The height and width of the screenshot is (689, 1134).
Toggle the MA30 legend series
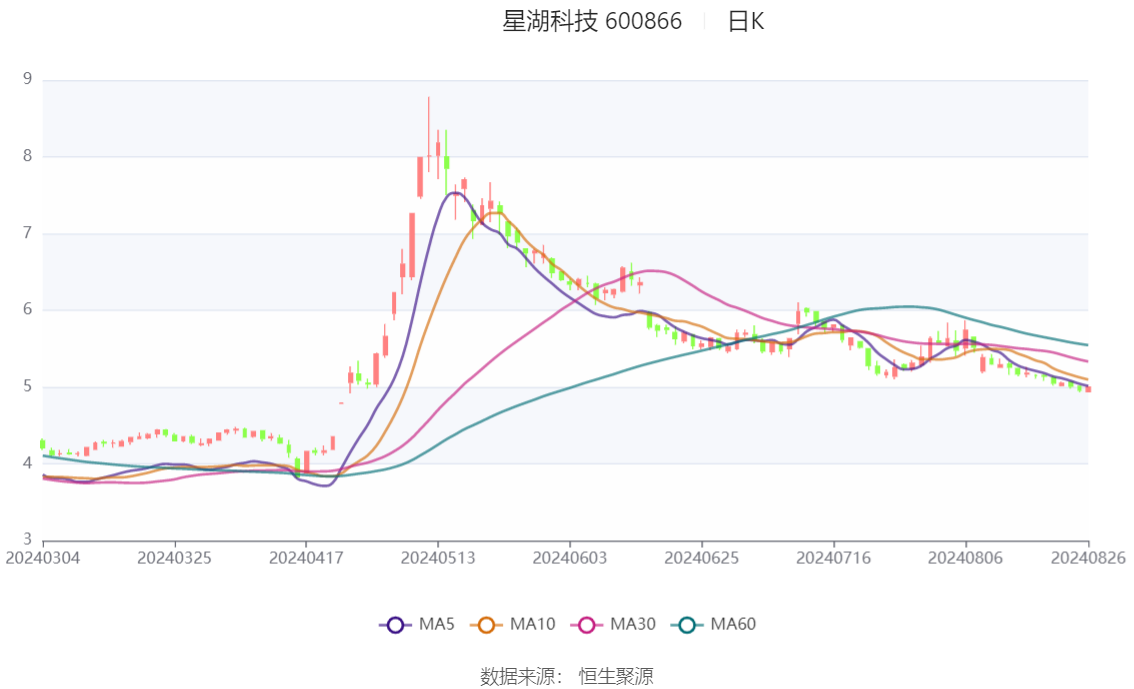click(613, 624)
